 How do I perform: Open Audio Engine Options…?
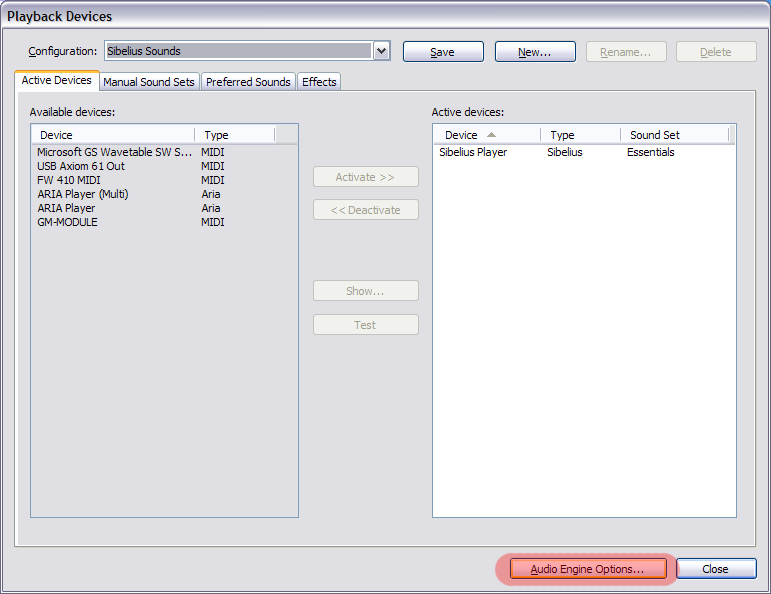click(x=588, y=569)
